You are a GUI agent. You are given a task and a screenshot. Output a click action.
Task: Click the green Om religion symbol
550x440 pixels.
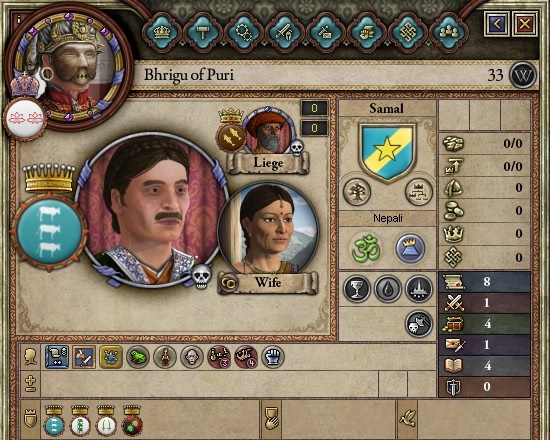pos(366,248)
